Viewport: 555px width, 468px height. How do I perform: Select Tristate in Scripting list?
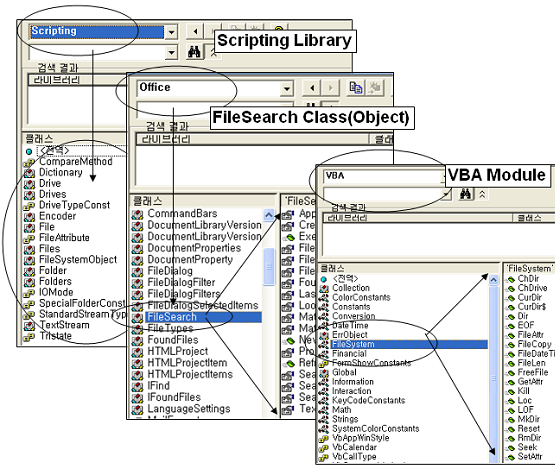(x=55, y=336)
